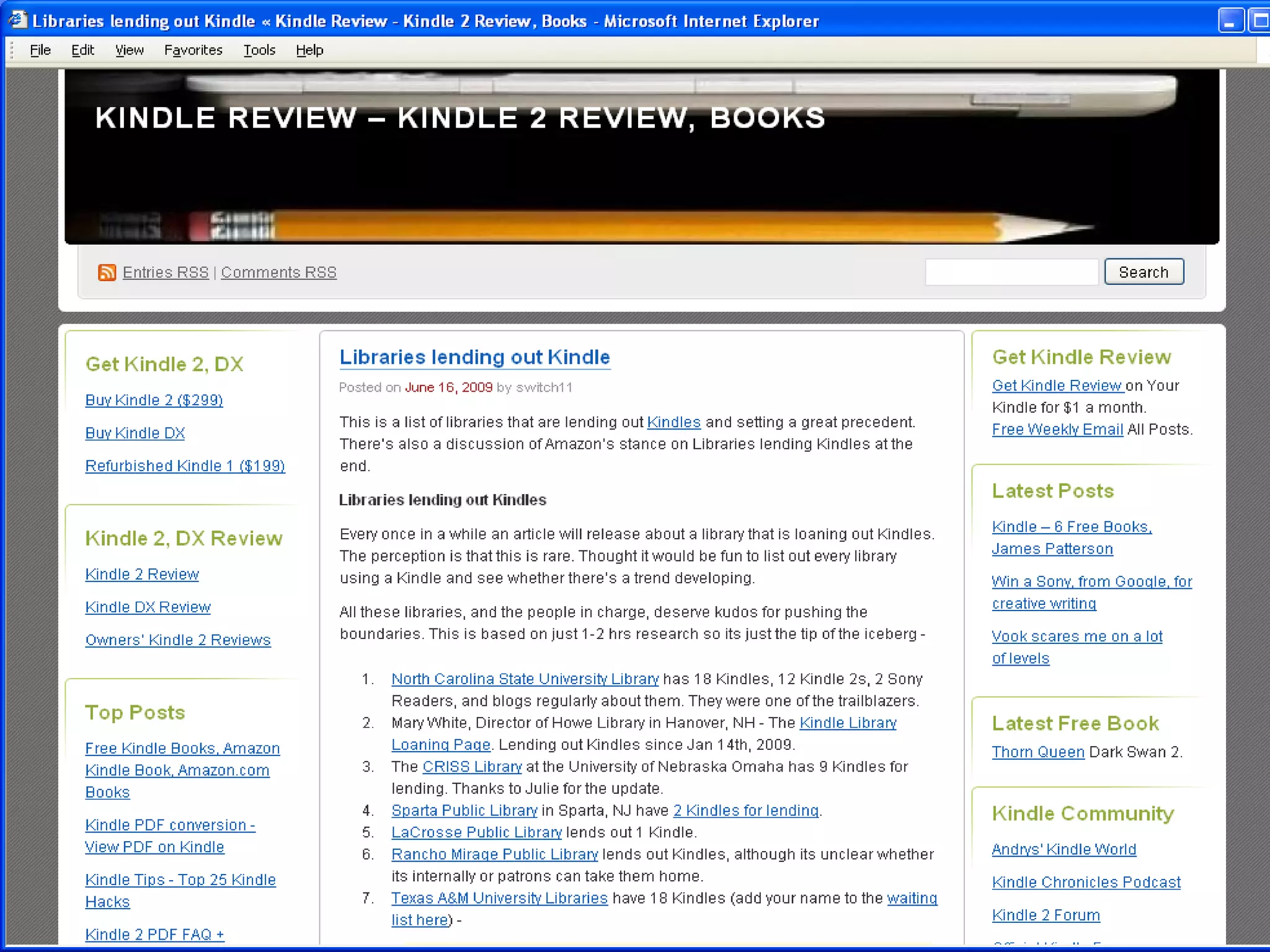Open the Free Weekly Email link
The width and height of the screenshot is (1270, 952).
click(1057, 430)
